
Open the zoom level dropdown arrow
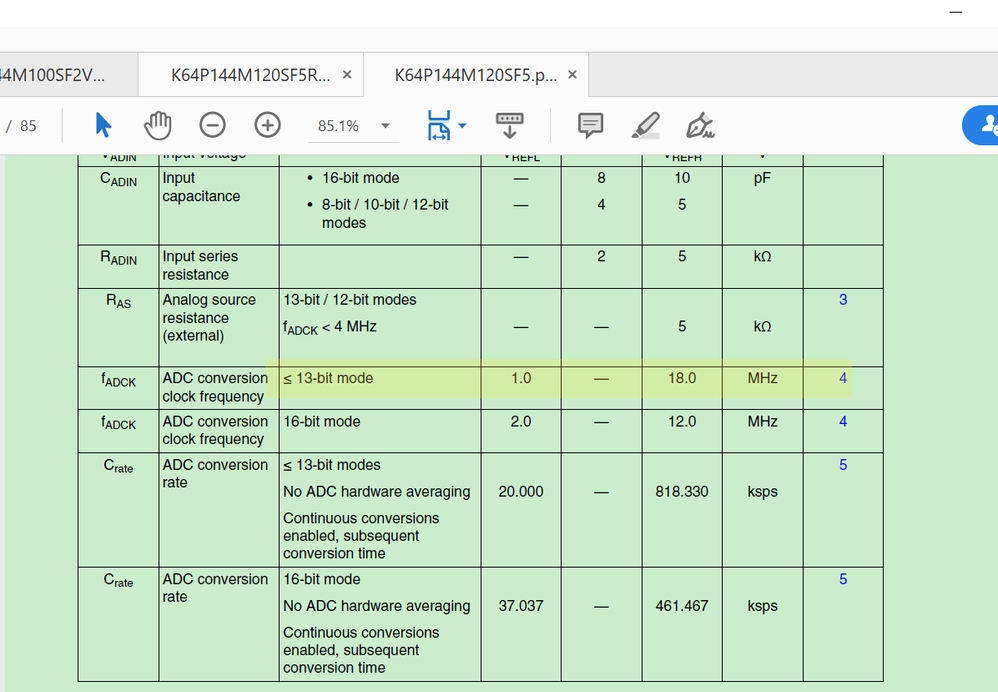coord(385,126)
